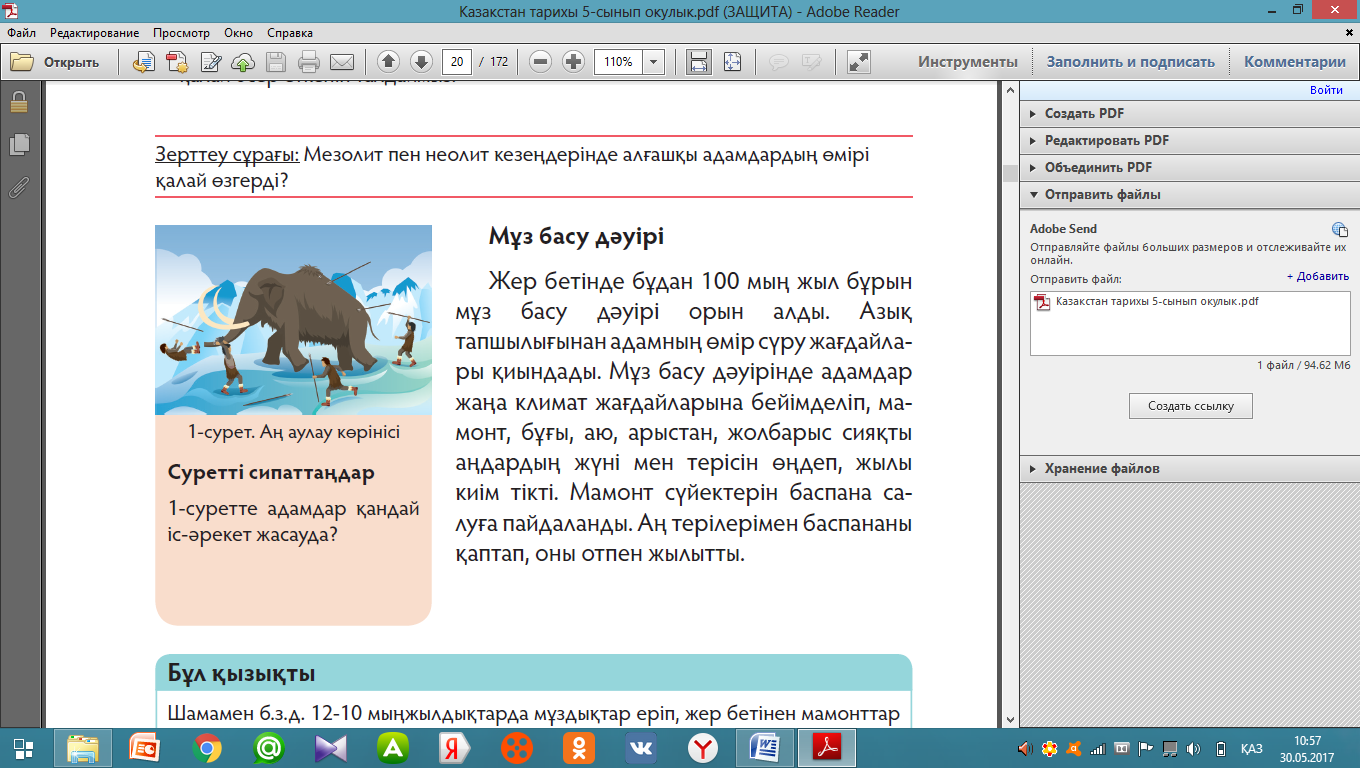Open the attachments paperclip panel

(x=18, y=187)
